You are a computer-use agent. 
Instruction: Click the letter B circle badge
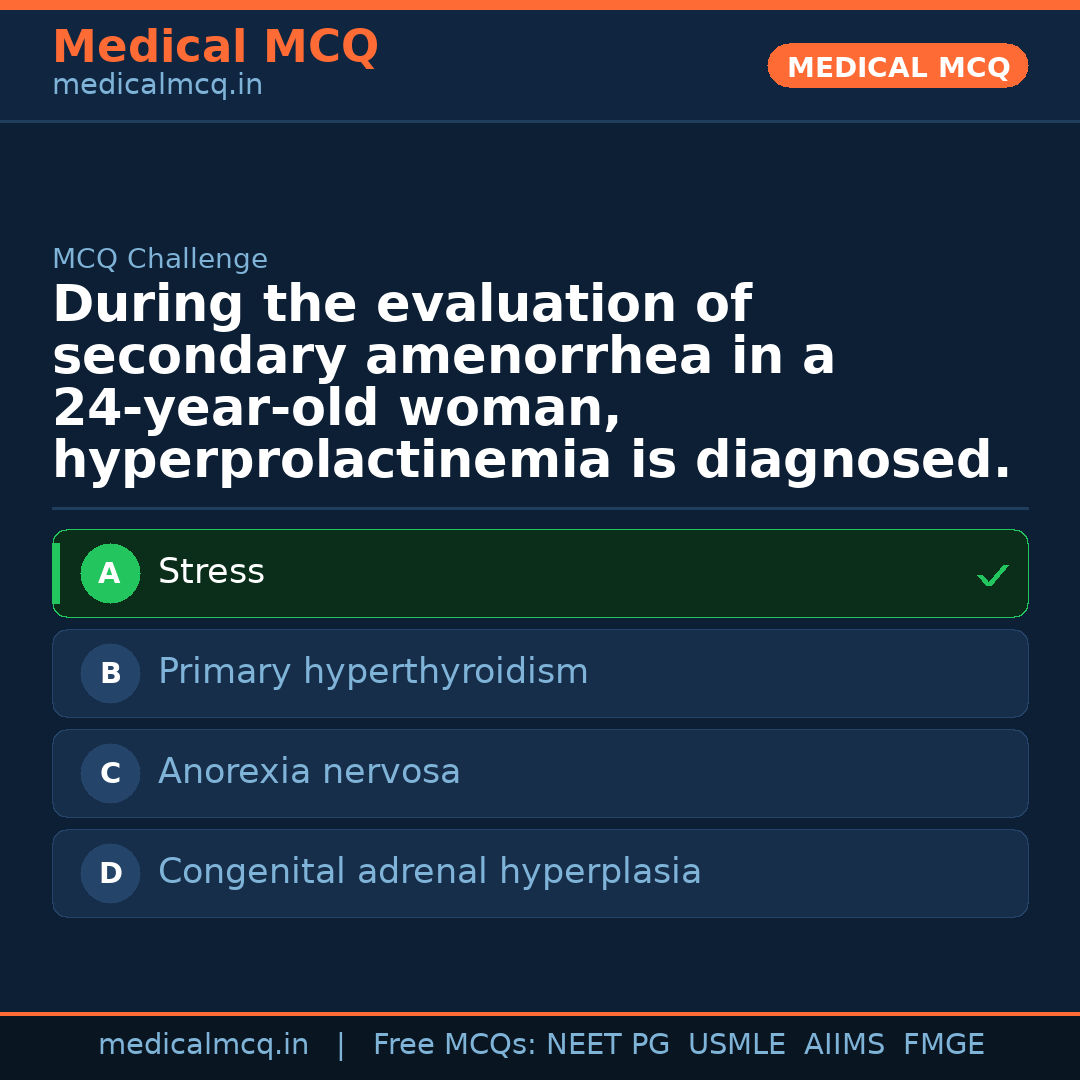[110, 674]
